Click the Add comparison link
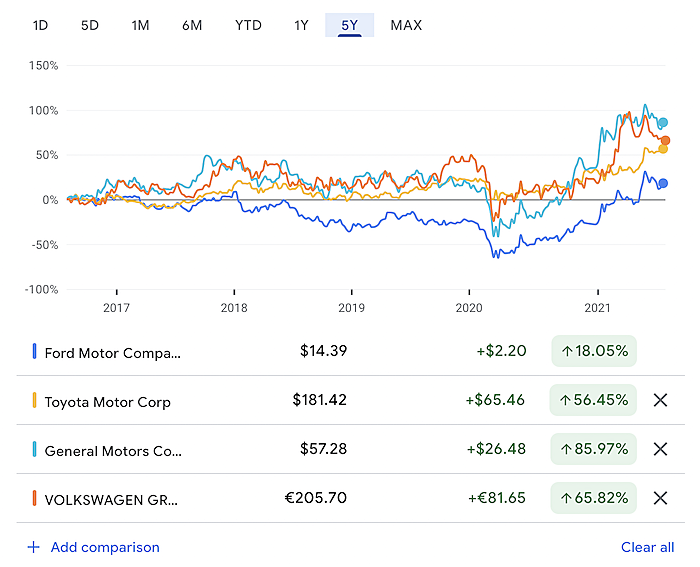Viewport: 700px width, 567px height. (x=105, y=547)
